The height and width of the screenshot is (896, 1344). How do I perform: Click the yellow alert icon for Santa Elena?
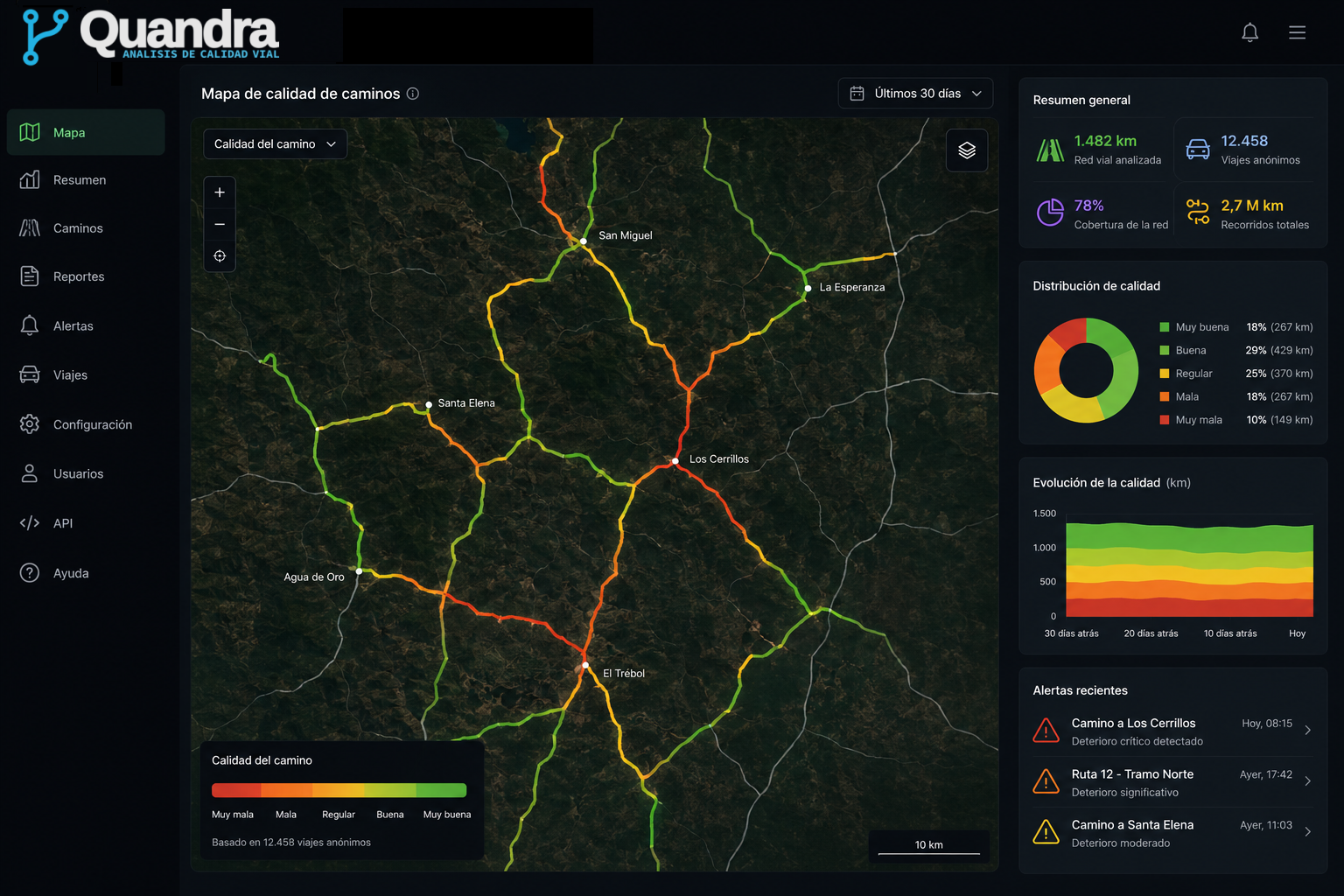1046,831
